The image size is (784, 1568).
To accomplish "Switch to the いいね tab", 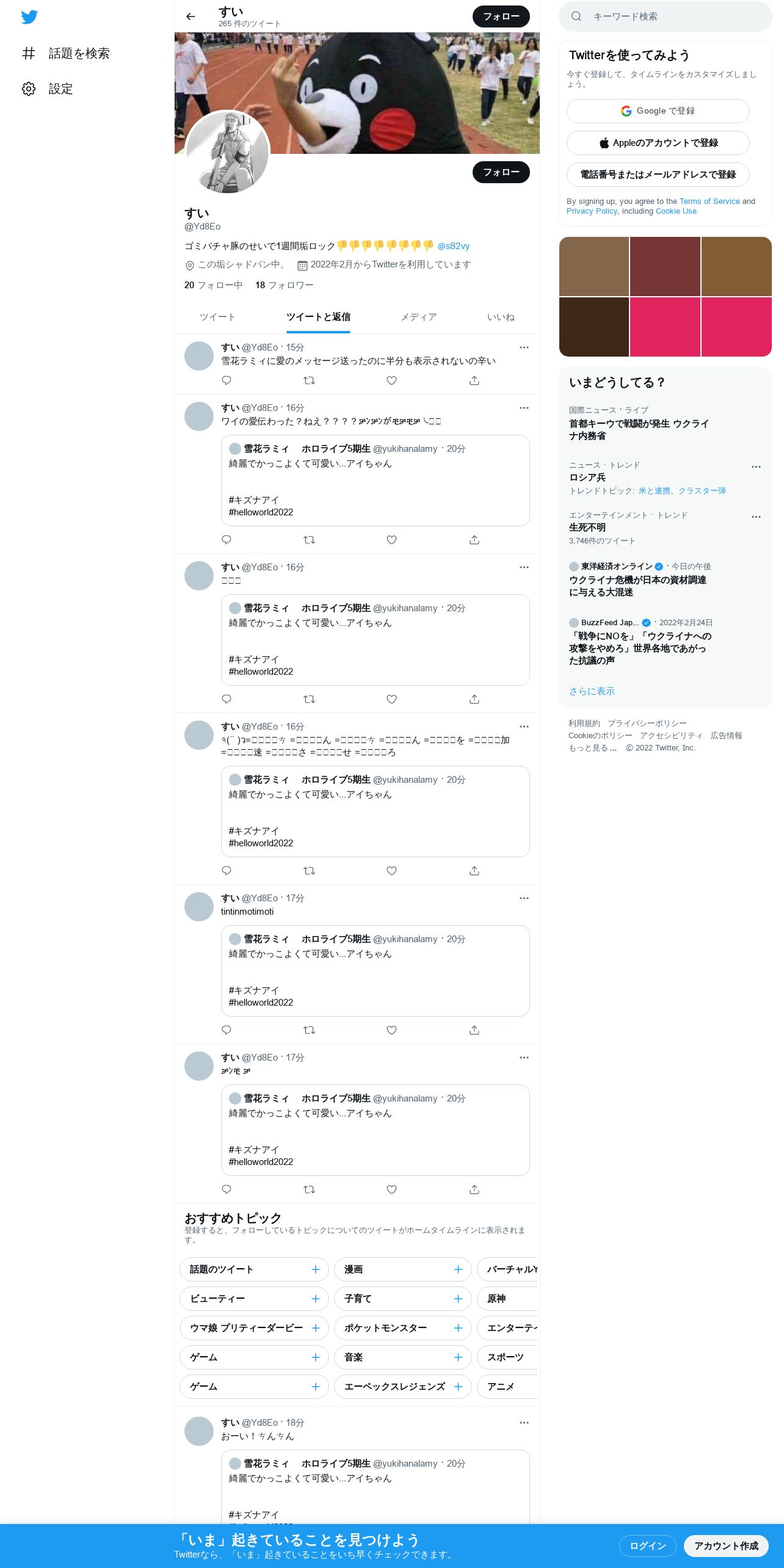I will (501, 317).
